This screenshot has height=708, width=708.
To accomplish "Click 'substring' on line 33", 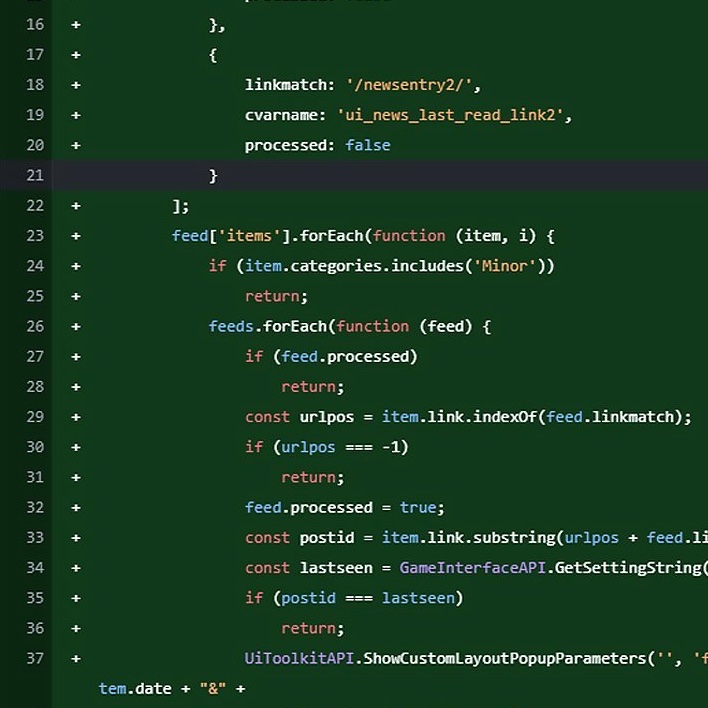I will click(x=514, y=538).
